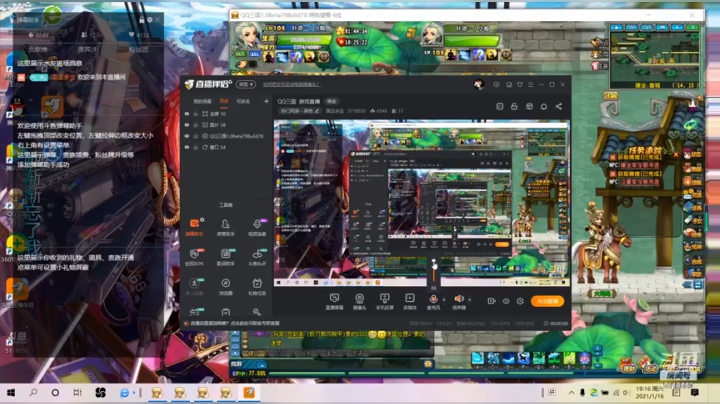Click the 修改 edit button beside title
Screen dimensions: 720x404
click(x=332, y=101)
